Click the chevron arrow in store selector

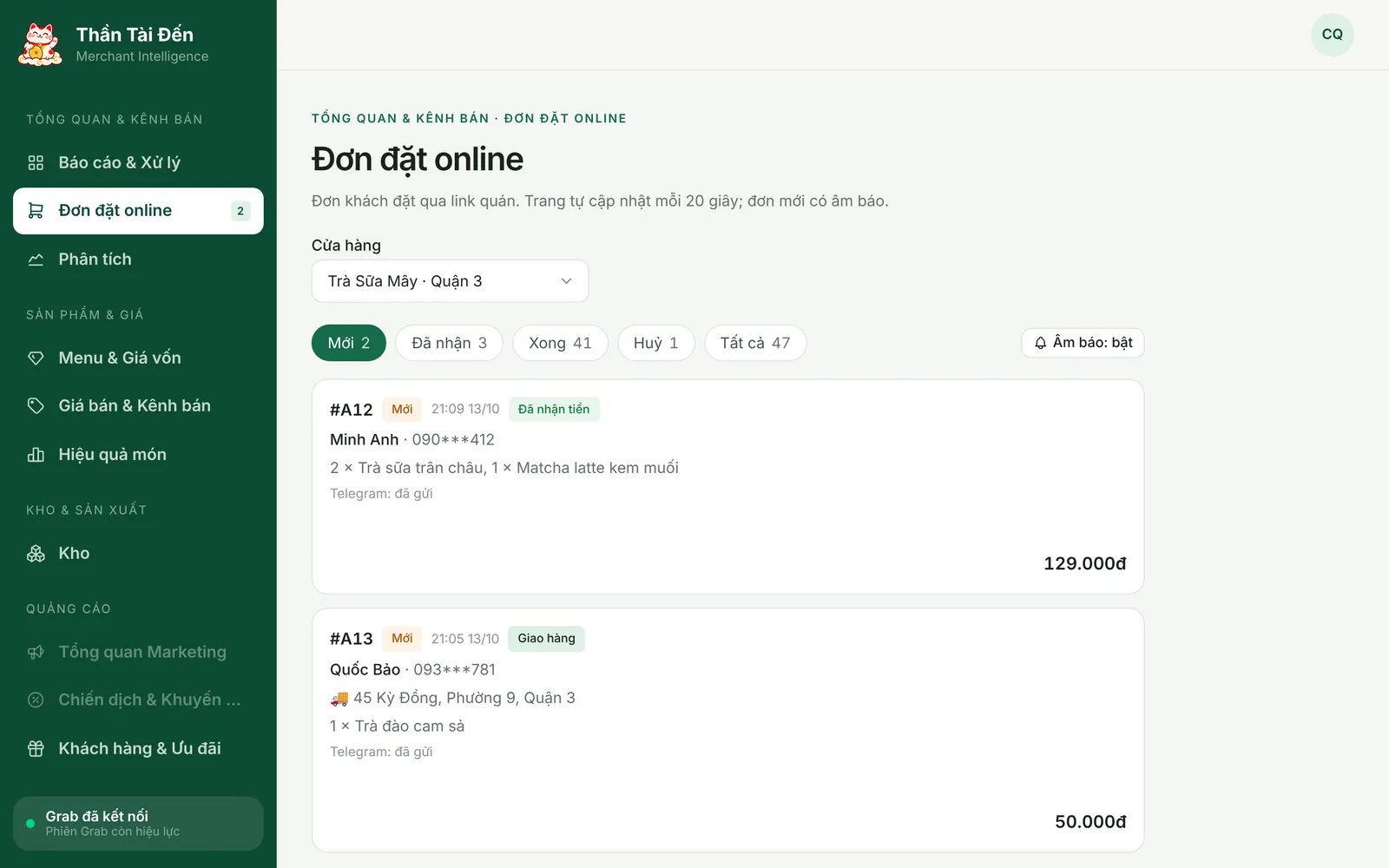click(566, 281)
